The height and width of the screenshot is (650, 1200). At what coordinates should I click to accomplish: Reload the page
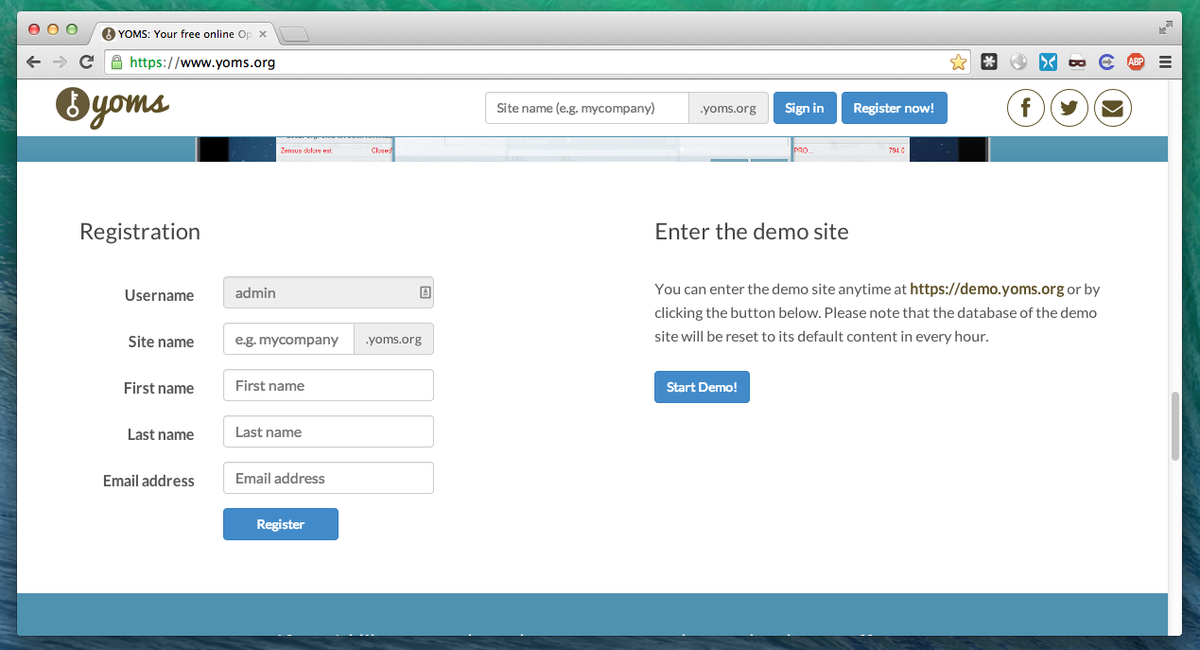pyautogui.click(x=87, y=62)
